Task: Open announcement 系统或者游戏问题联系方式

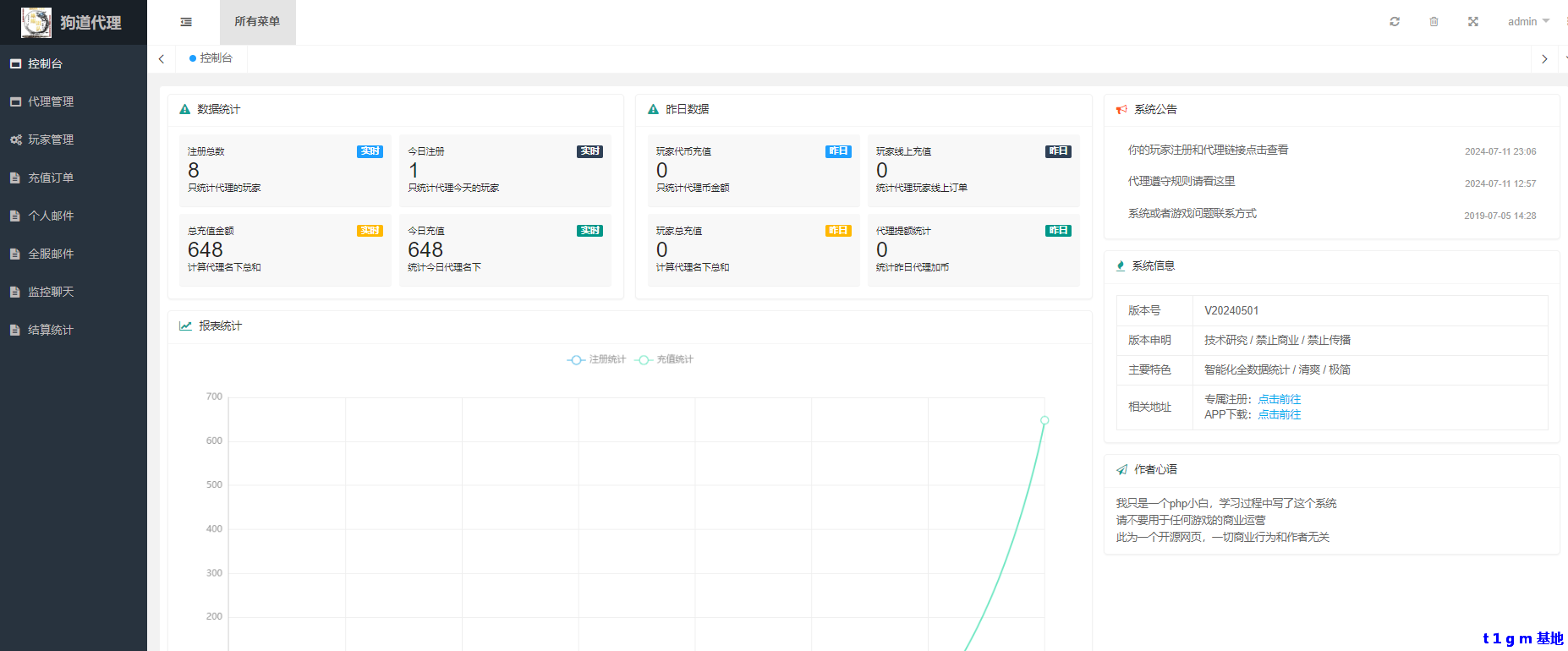Action: tap(1192, 213)
